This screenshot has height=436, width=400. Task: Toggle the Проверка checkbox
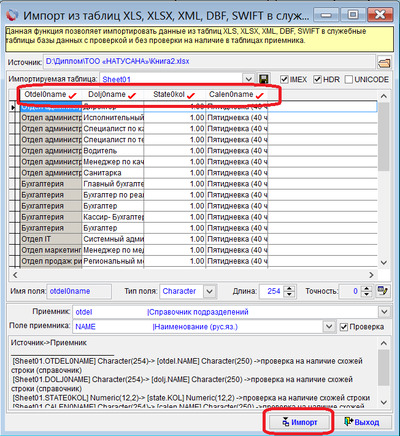(x=344, y=327)
